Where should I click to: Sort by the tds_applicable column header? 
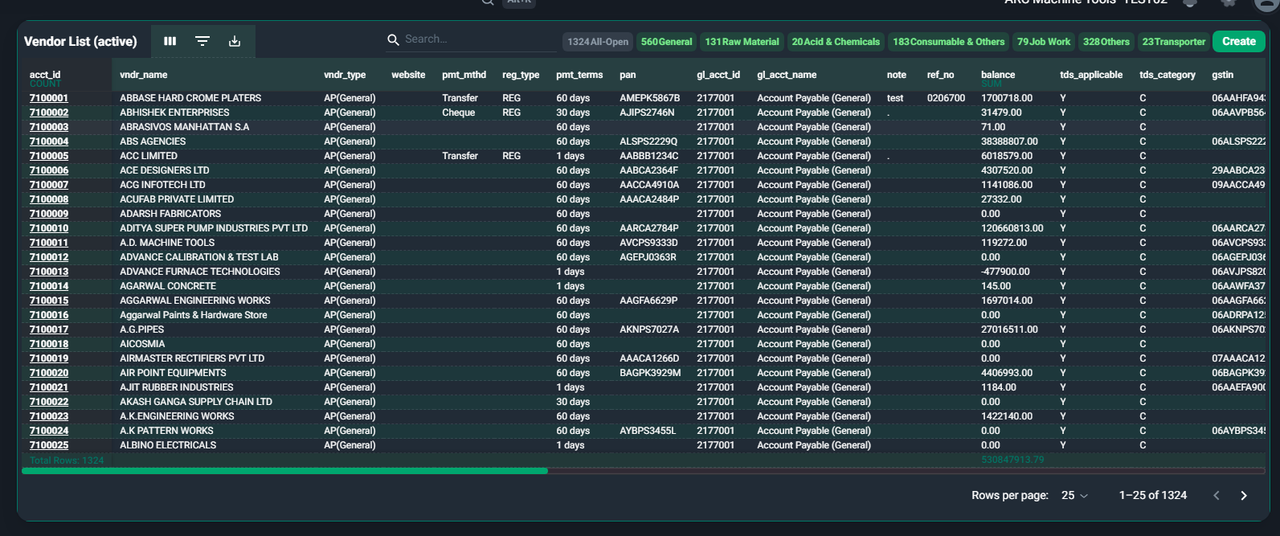1091,75
